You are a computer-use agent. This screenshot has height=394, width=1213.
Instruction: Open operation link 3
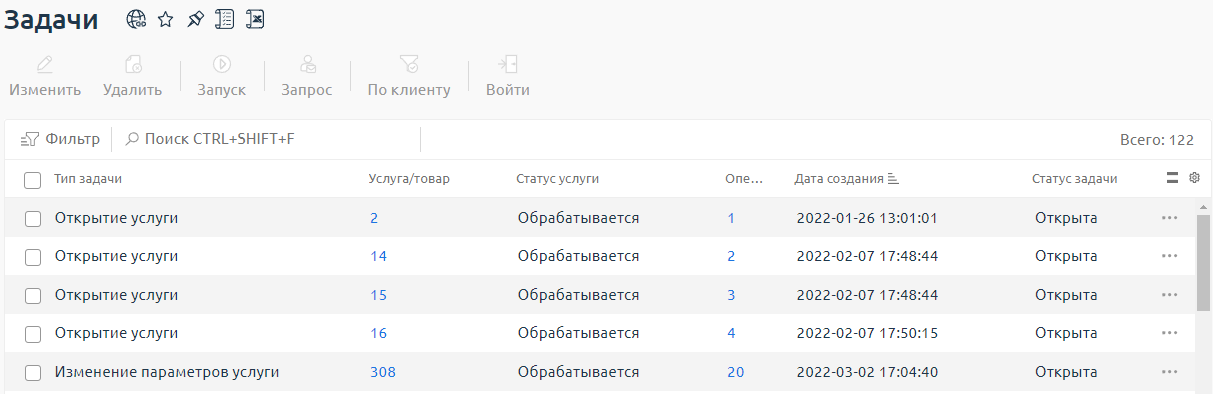point(731,295)
